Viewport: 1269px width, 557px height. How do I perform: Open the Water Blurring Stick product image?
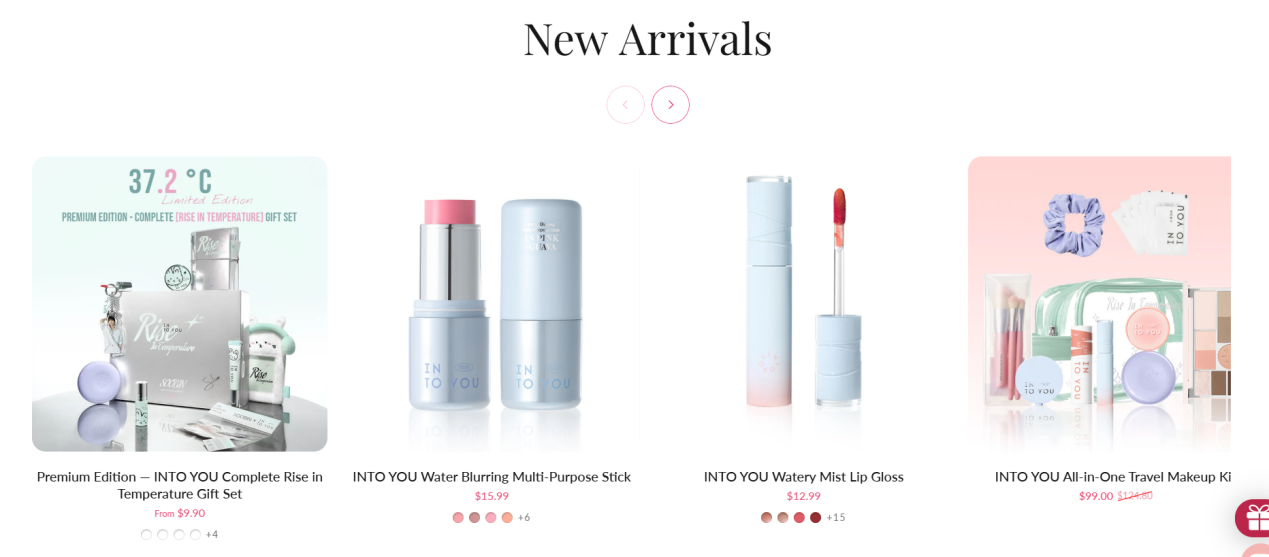tap(492, 304)
